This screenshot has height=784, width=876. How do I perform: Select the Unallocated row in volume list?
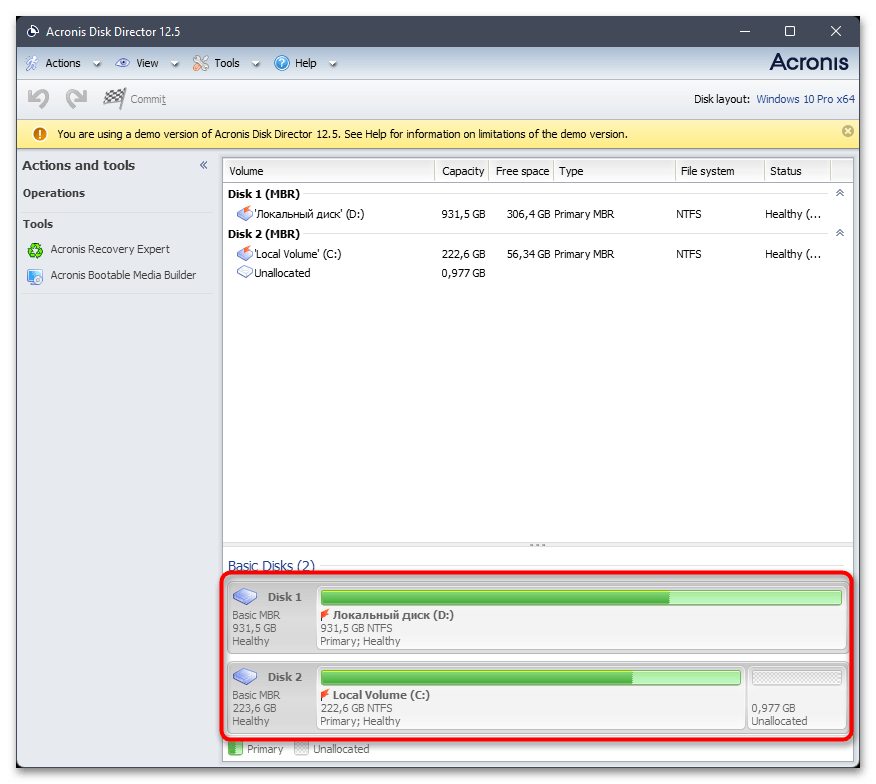coord(282,273)
